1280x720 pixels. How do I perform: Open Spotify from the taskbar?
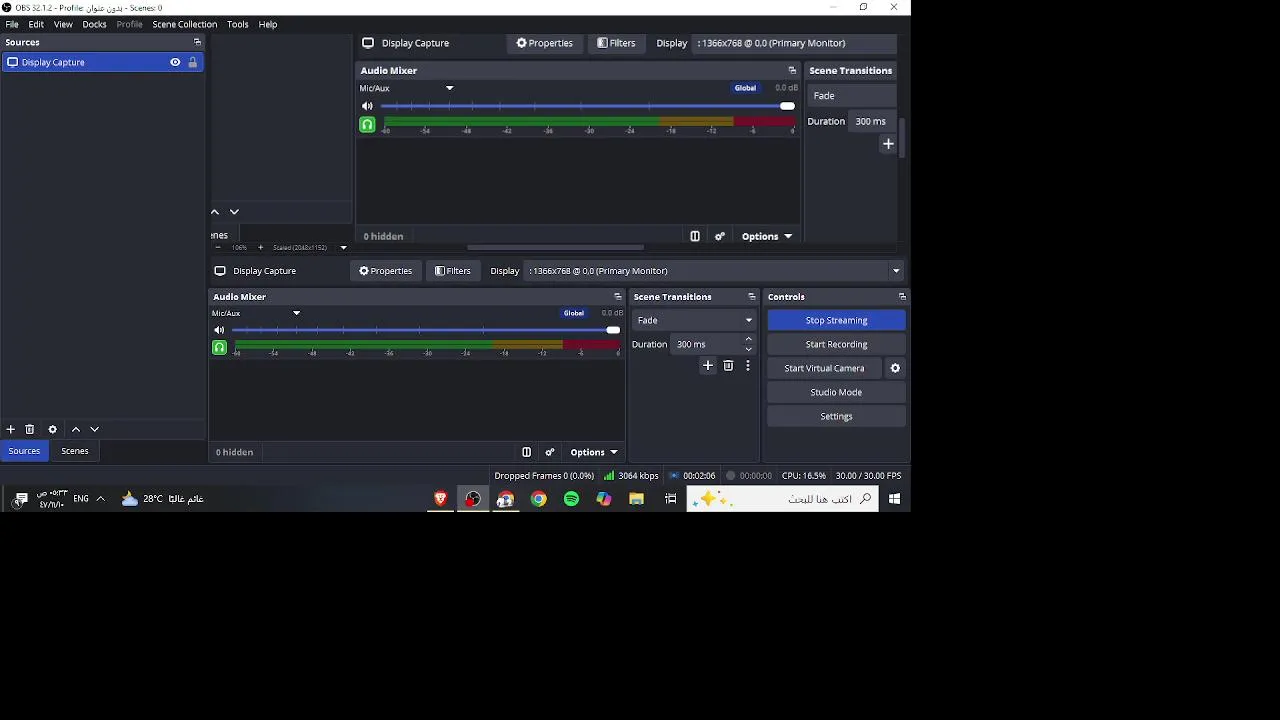571,499
